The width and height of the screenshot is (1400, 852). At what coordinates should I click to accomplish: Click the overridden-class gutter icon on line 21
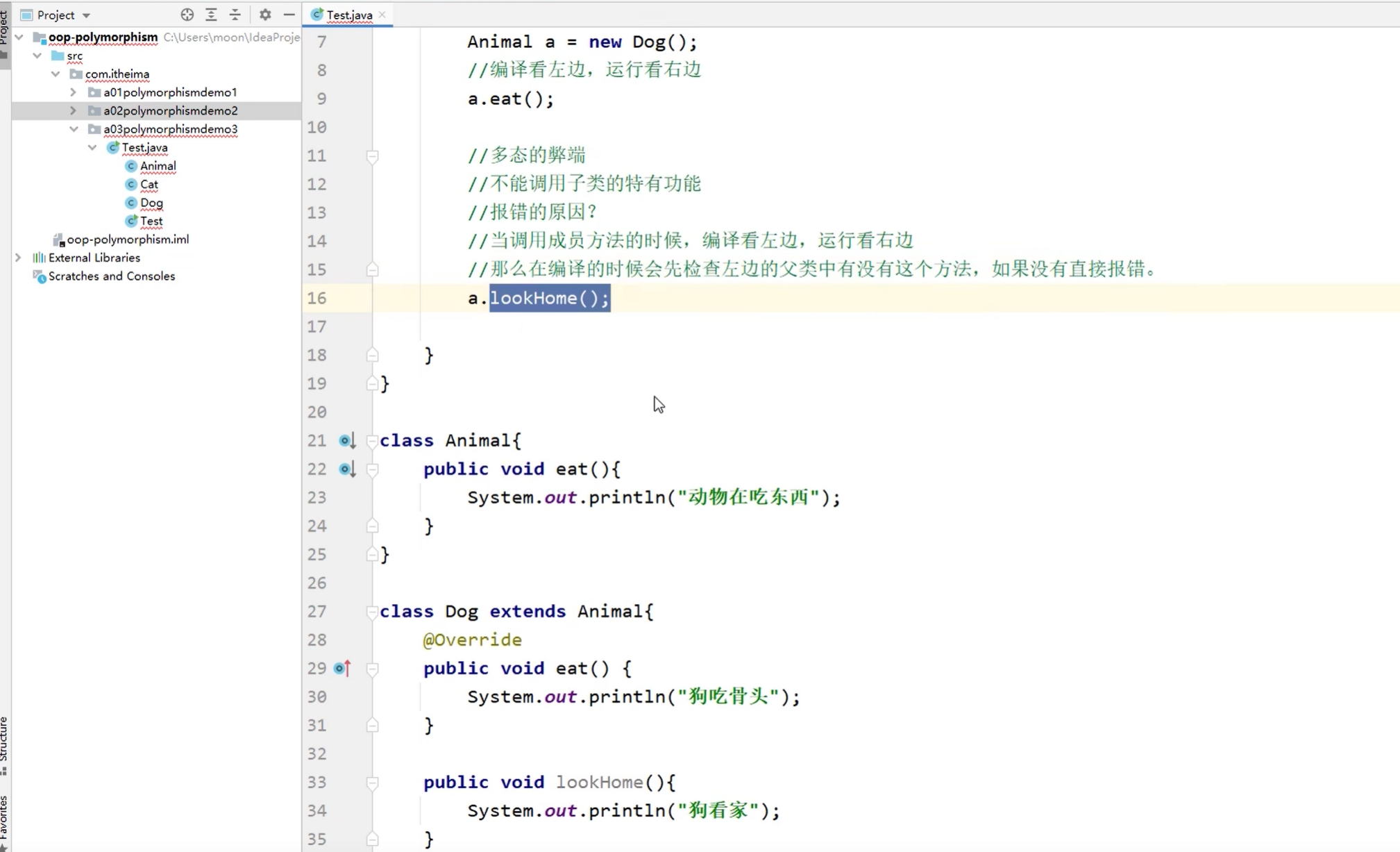click(x=346, y=441)
